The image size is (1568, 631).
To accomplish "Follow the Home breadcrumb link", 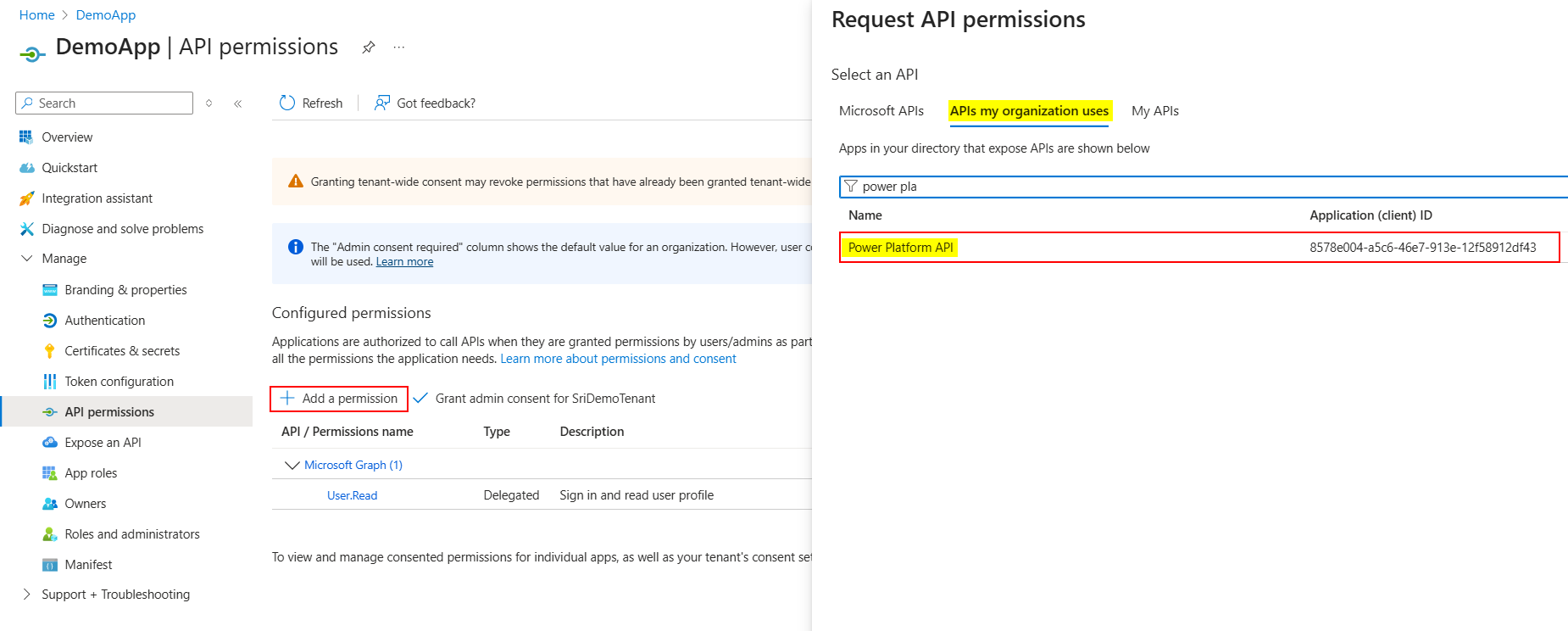I will [x=36, y=15].
